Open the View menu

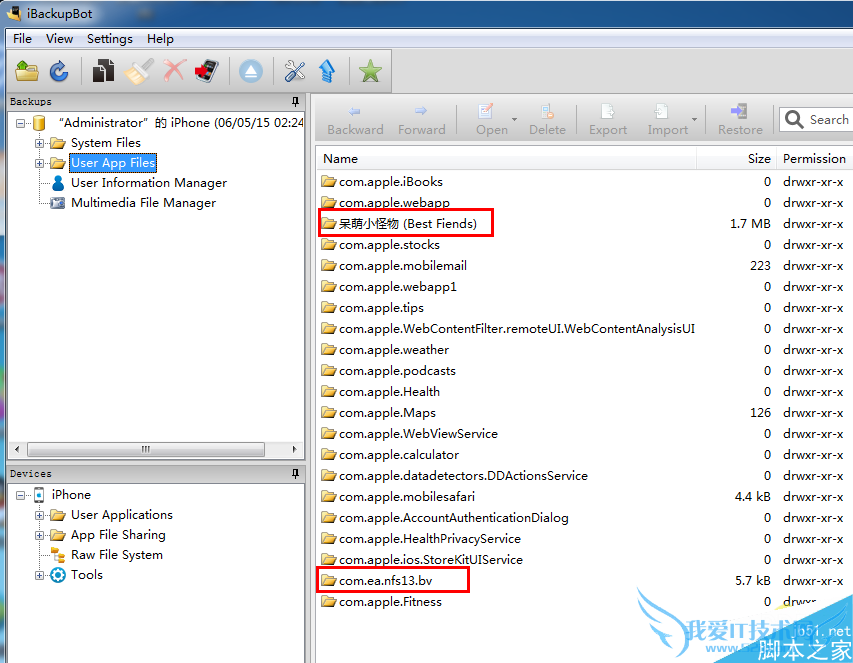point(59,39)
